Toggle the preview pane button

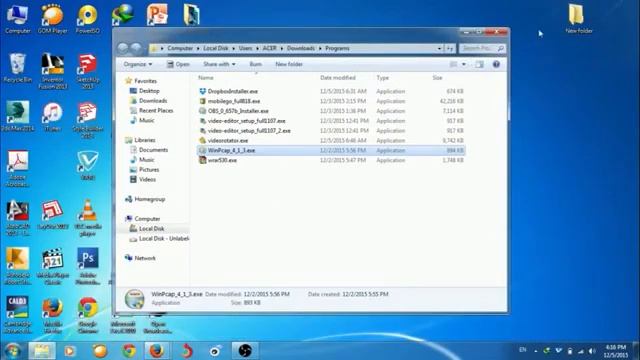[x=479, y=64]
